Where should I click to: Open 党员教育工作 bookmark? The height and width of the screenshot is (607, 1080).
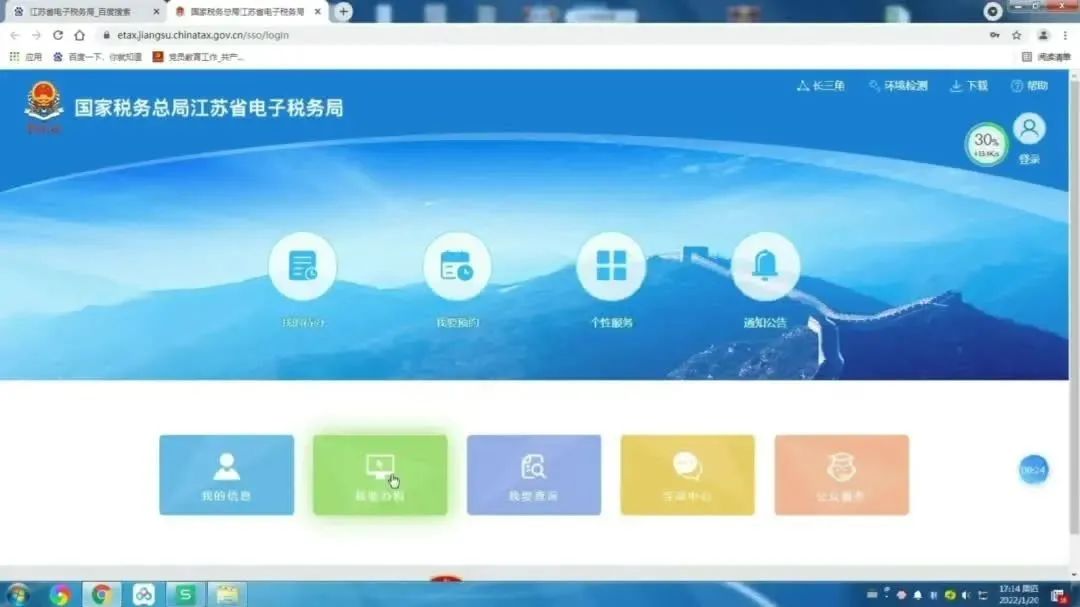pyautogui.click(x=198, y=57)
